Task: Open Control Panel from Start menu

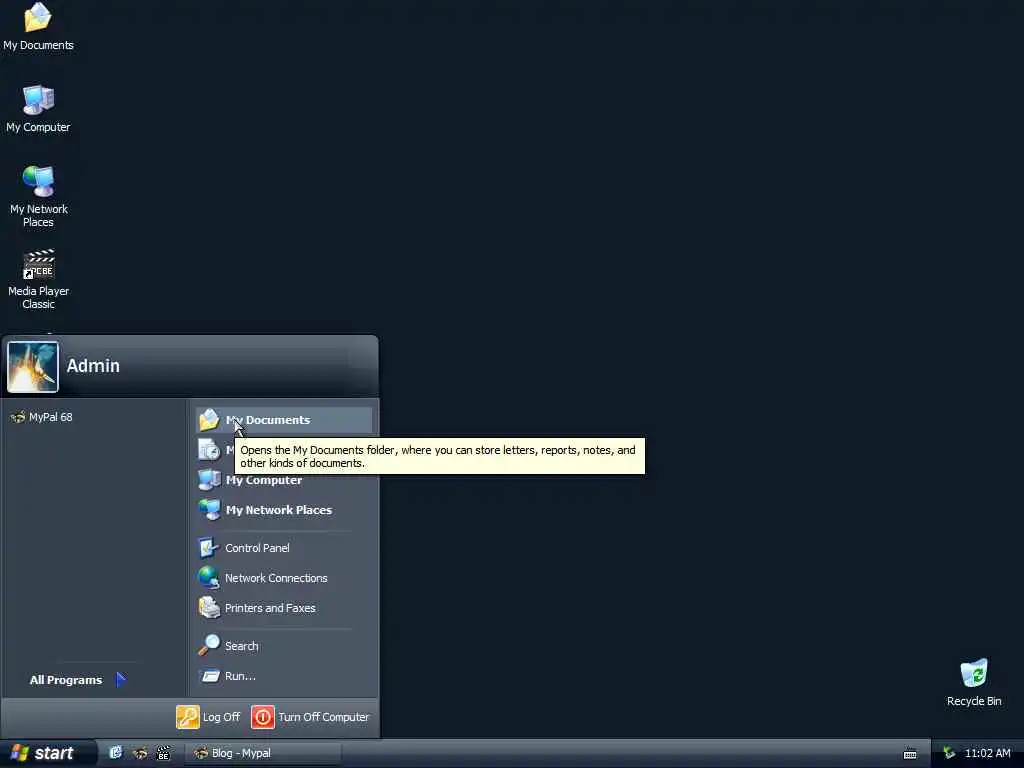Action: 284,548
